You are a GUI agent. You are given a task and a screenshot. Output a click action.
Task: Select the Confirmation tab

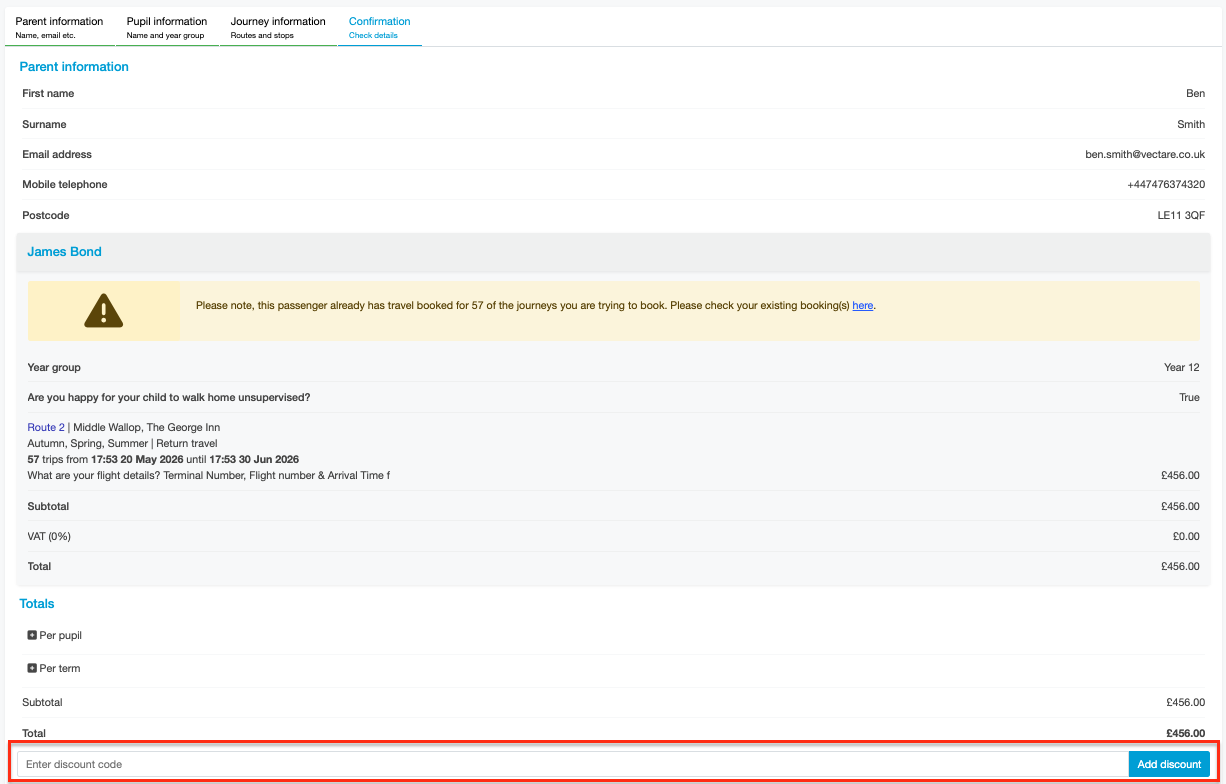(x=380, y=27)
